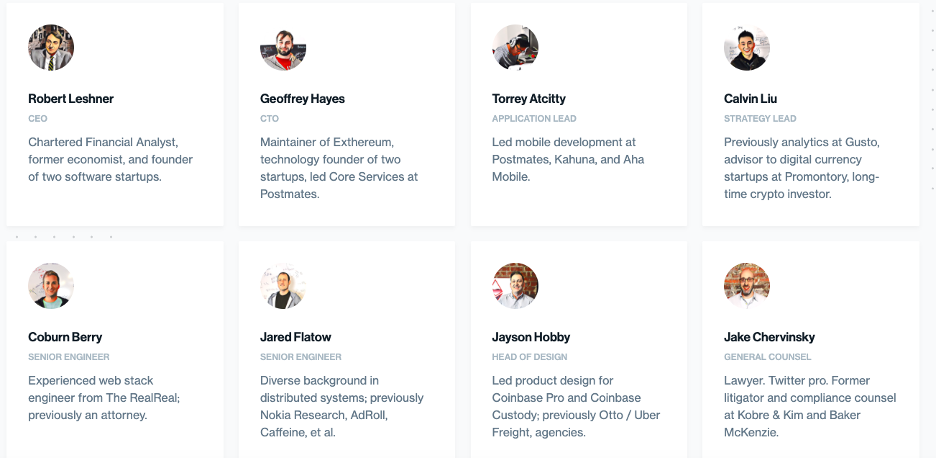
Task: Select the Torrey Atcitty name
Action: [x=528, y=99]
